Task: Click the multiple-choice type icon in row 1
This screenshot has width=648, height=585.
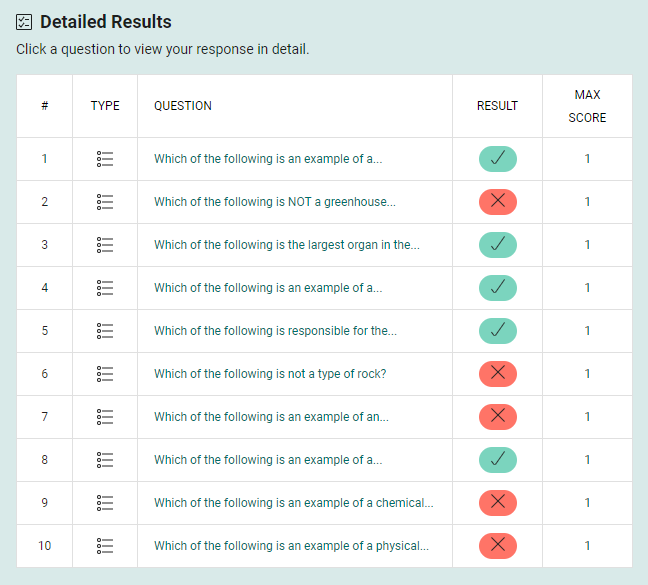Action: click(105, 159)
